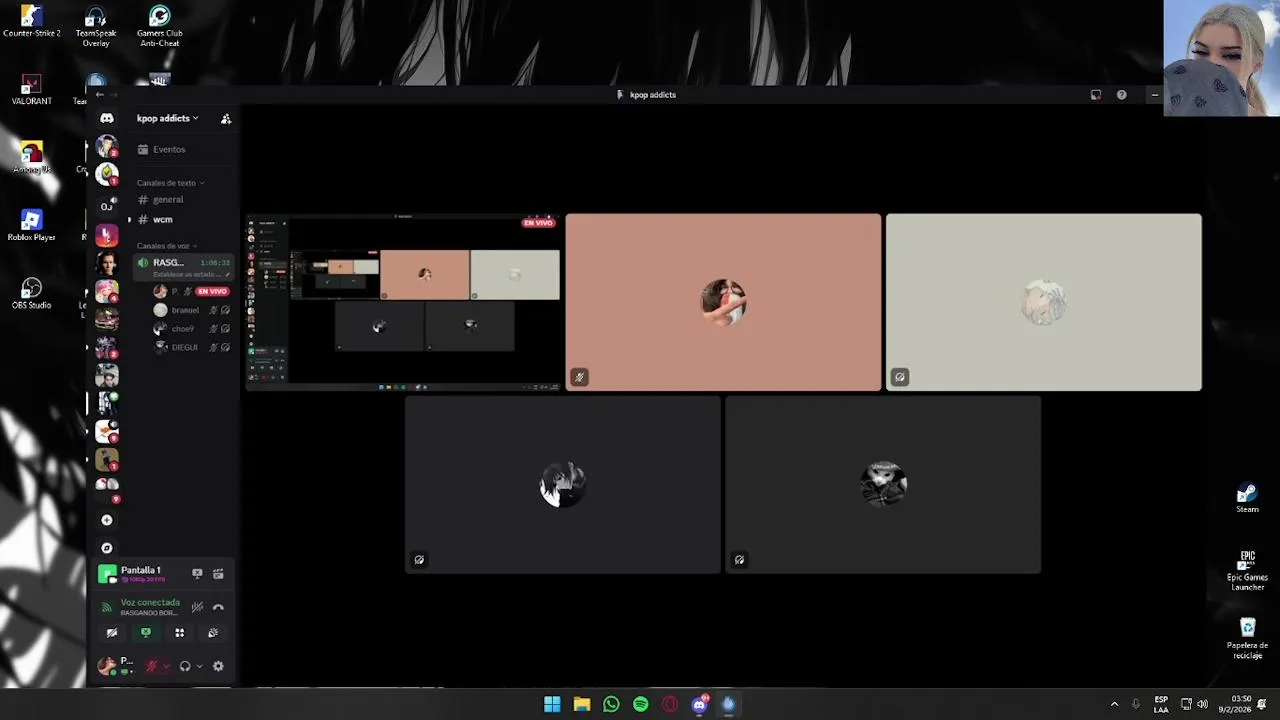Viewport: 1280px width, 720px height.
Task: Open Gamers Club Anti-Cheat desktop shortcut
Action: click(x=159, y=26)
